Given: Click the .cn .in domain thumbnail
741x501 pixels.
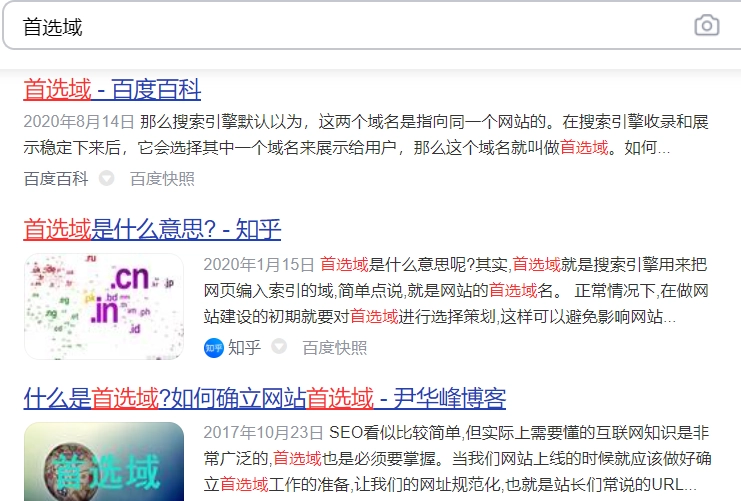Looking at the screenshot, I should point(104,306).
